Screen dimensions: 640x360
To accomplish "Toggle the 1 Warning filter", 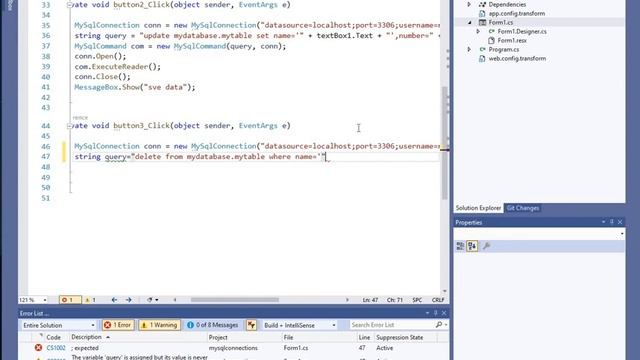I will [x=160, y=325].
